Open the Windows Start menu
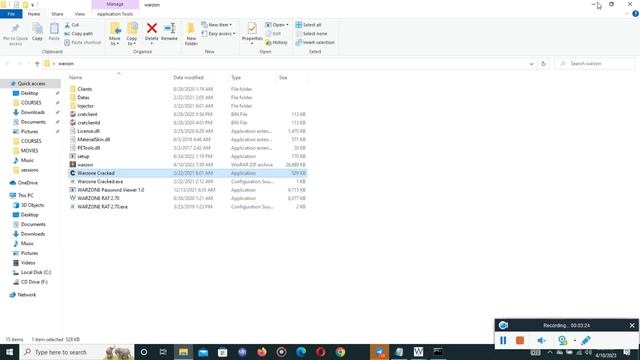 point(9,352)
